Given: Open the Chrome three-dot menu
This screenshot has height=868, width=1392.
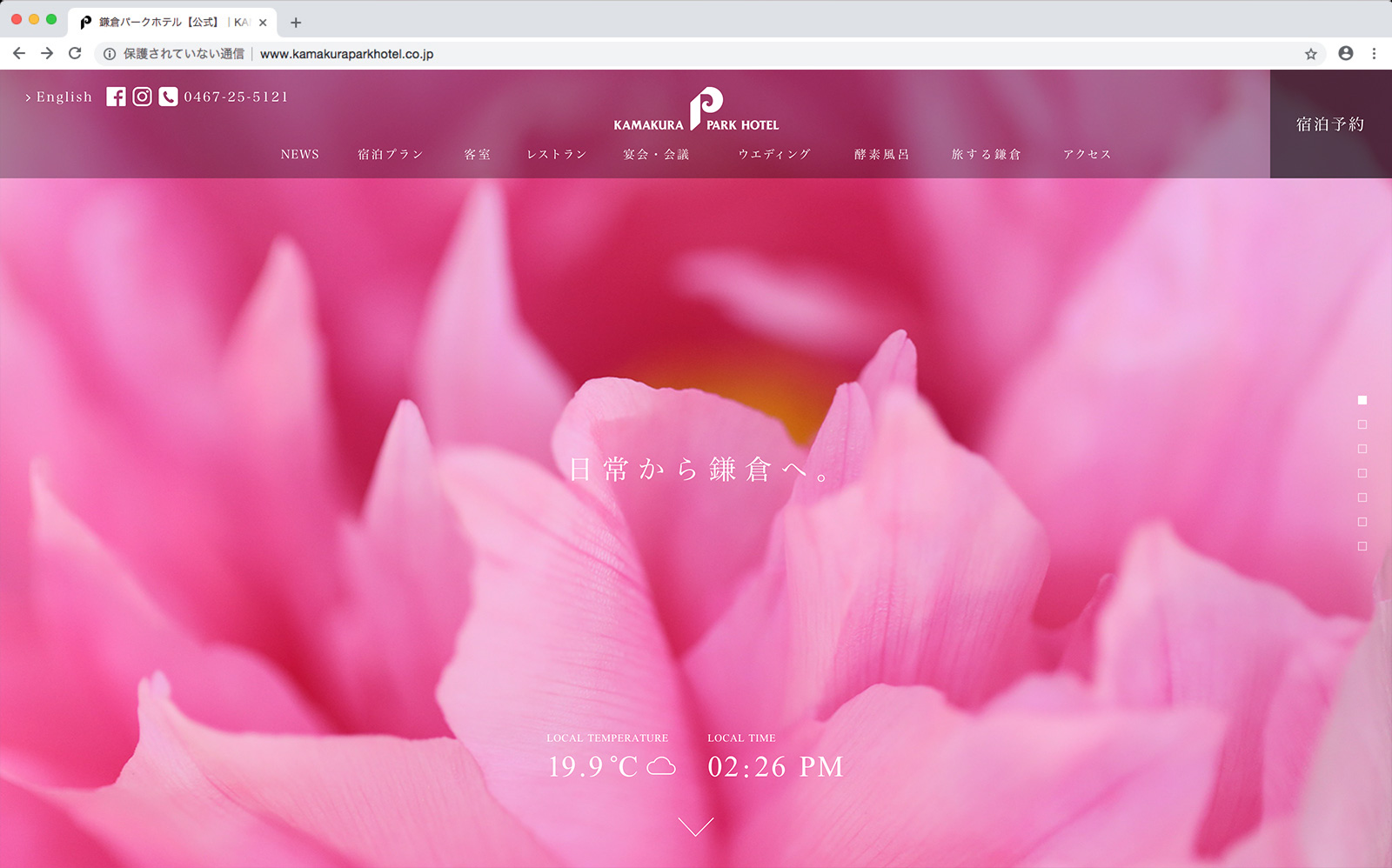Looking at the screenshot, I should point(1374,53).
